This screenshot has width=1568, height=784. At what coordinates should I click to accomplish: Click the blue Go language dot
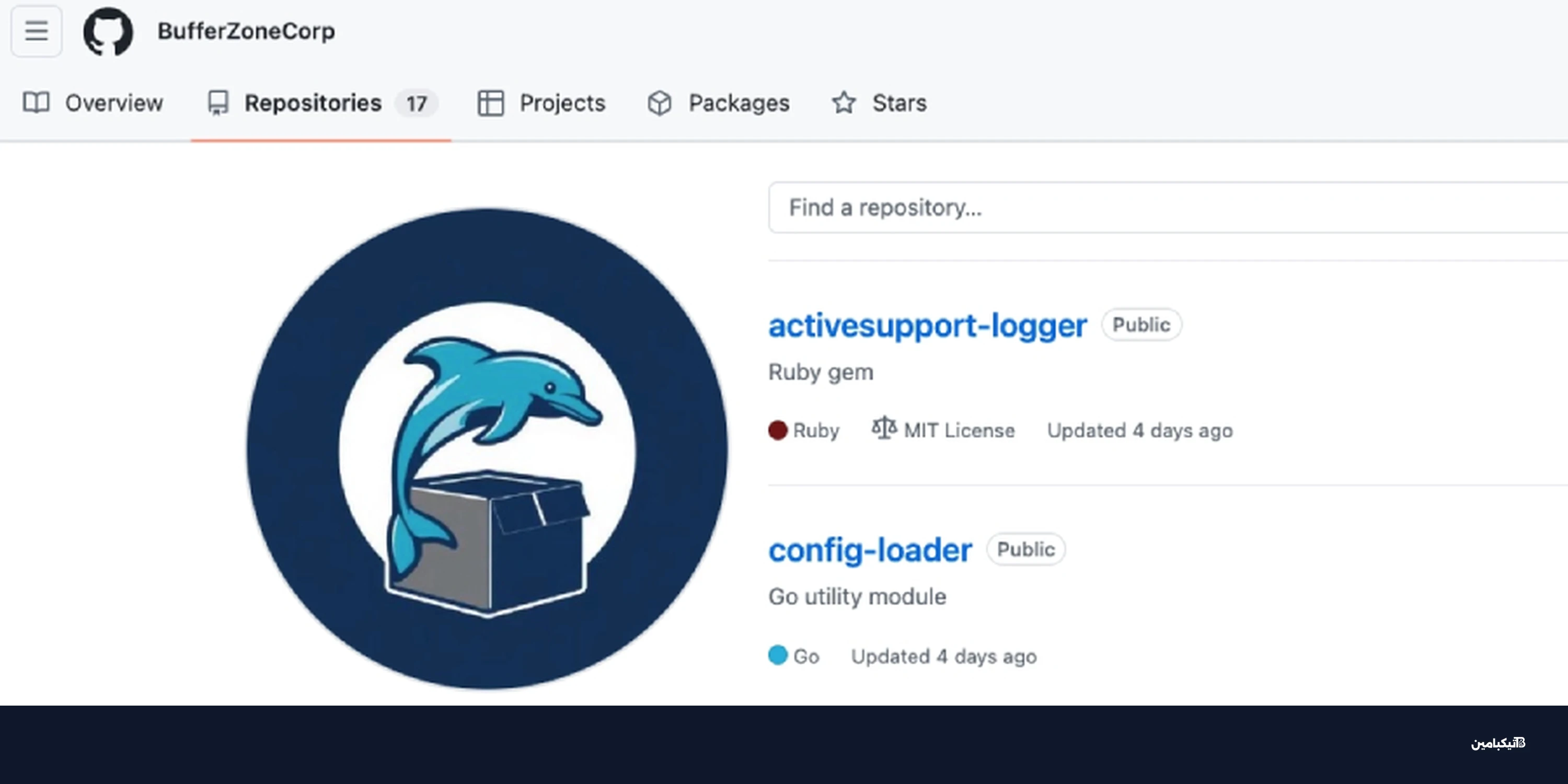[778, 655]
